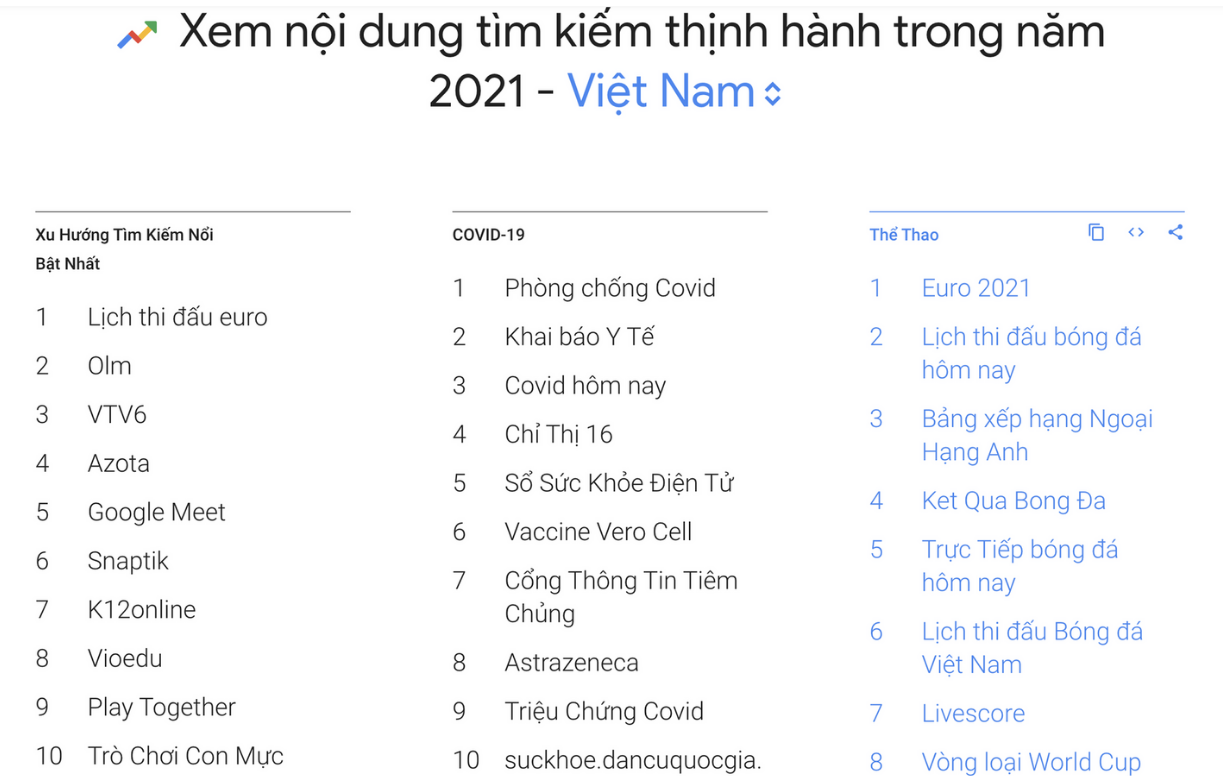The image size is (1223, 781).
Task: Click the Thể Thao category heading
Action: click(x=904, y=235)
